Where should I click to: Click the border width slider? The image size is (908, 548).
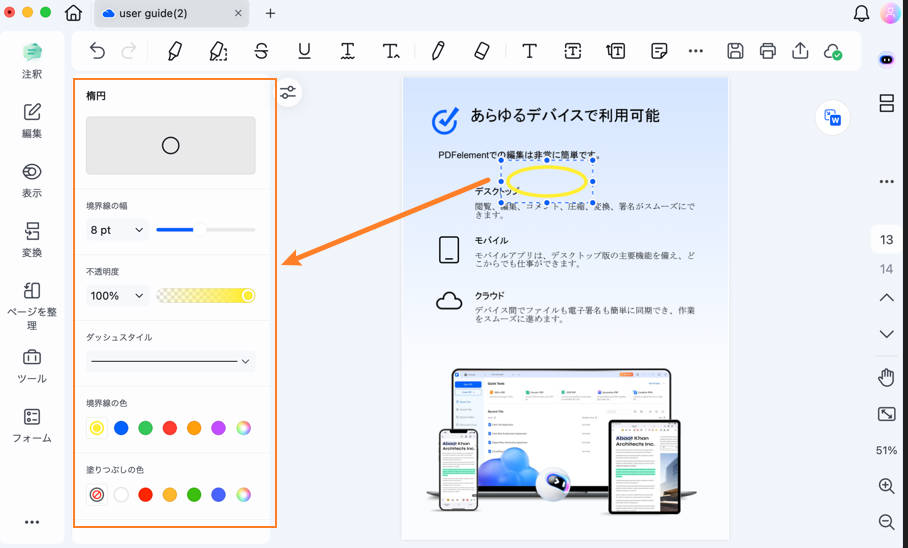[205, 230]
